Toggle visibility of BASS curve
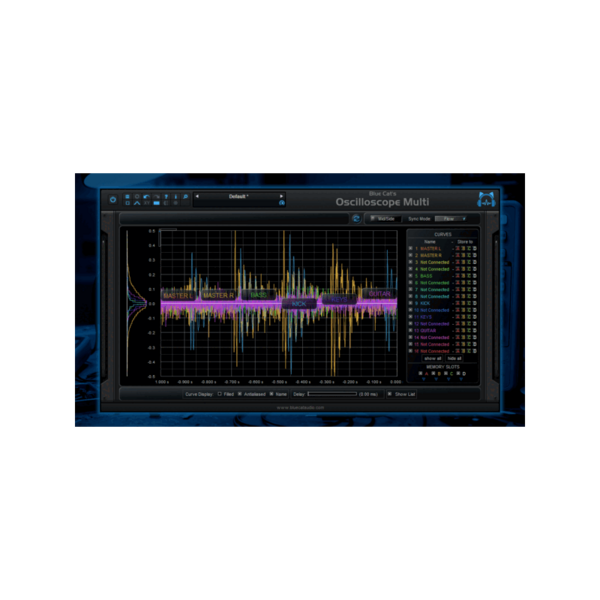The height and width of the screenshot is (600, 600). pyautogui.click(x=411, y=276)
